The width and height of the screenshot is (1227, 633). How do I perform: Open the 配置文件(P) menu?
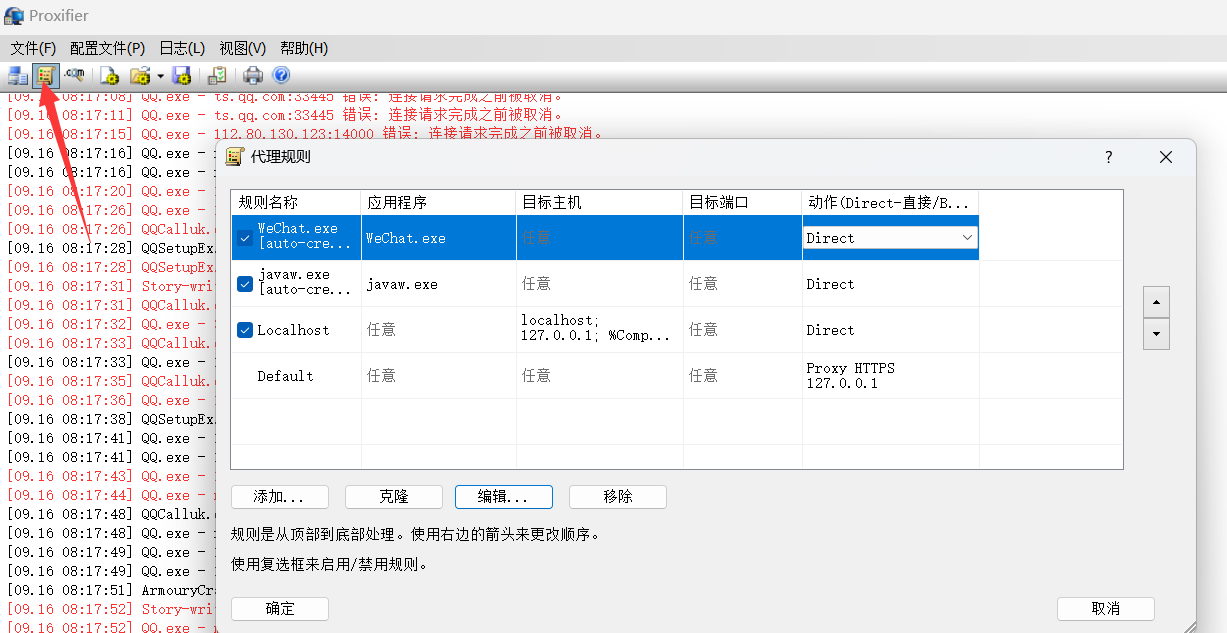pyautogui.click(x=107, y=48)
